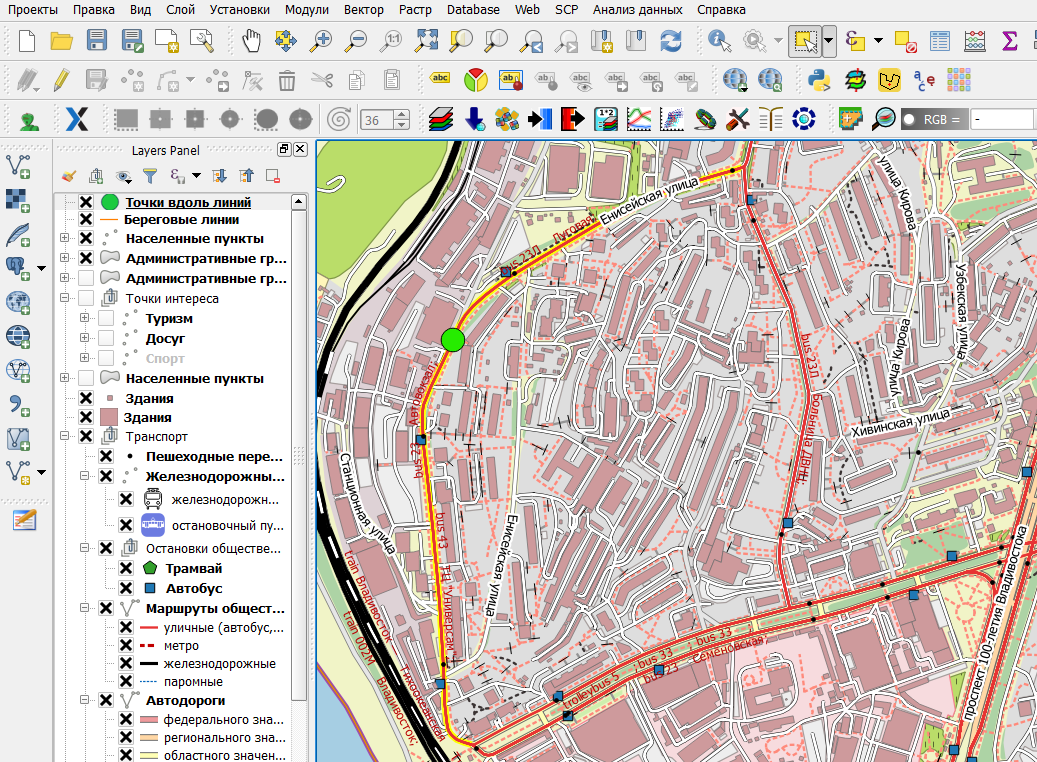Click the red федерального зна... road swatch
The height and width of the screenshot is (762, 1037).
149,720
